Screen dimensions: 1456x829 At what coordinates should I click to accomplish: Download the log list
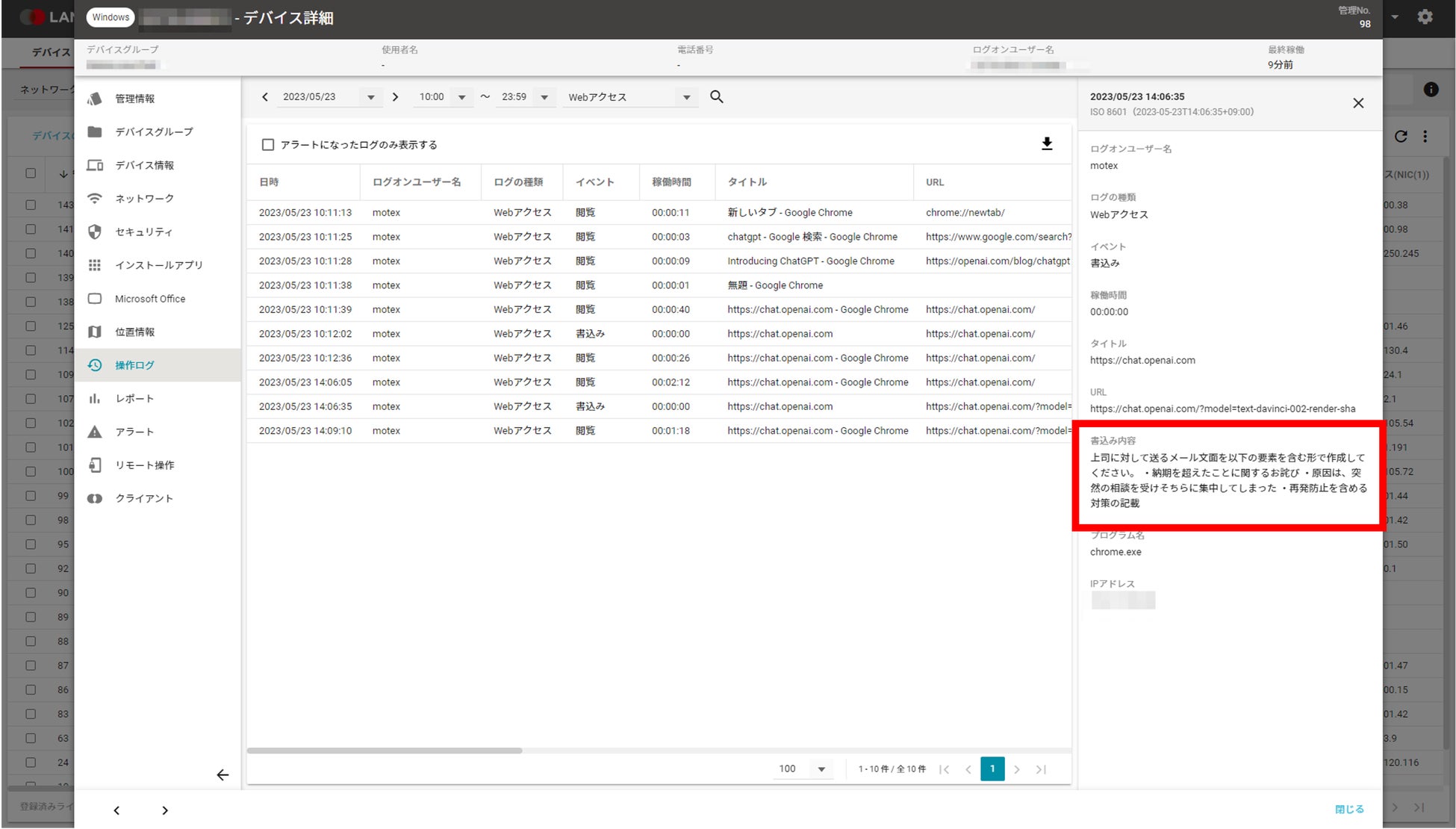[1047, 144]
